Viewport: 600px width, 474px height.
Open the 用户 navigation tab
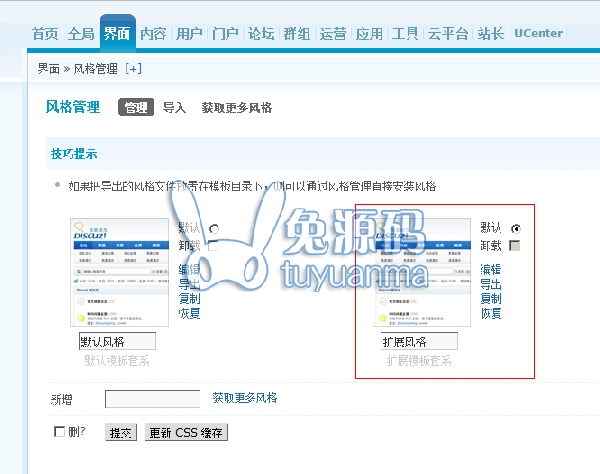tap(189, 34)
